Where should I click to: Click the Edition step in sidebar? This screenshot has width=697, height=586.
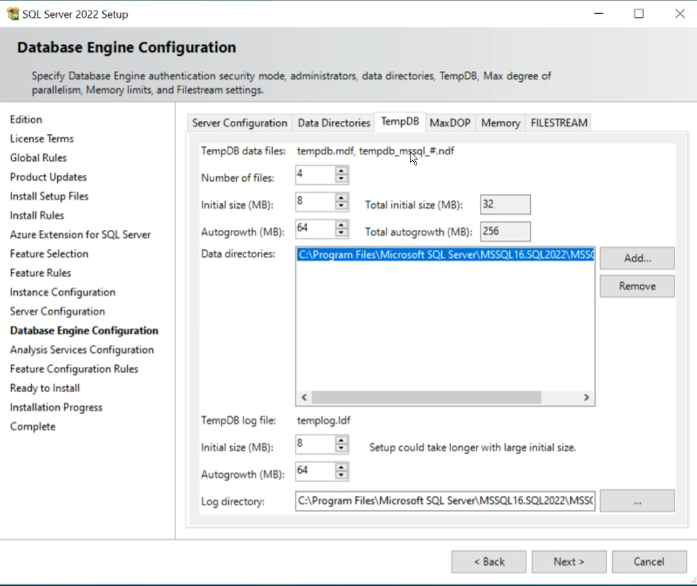coord(26,120)
